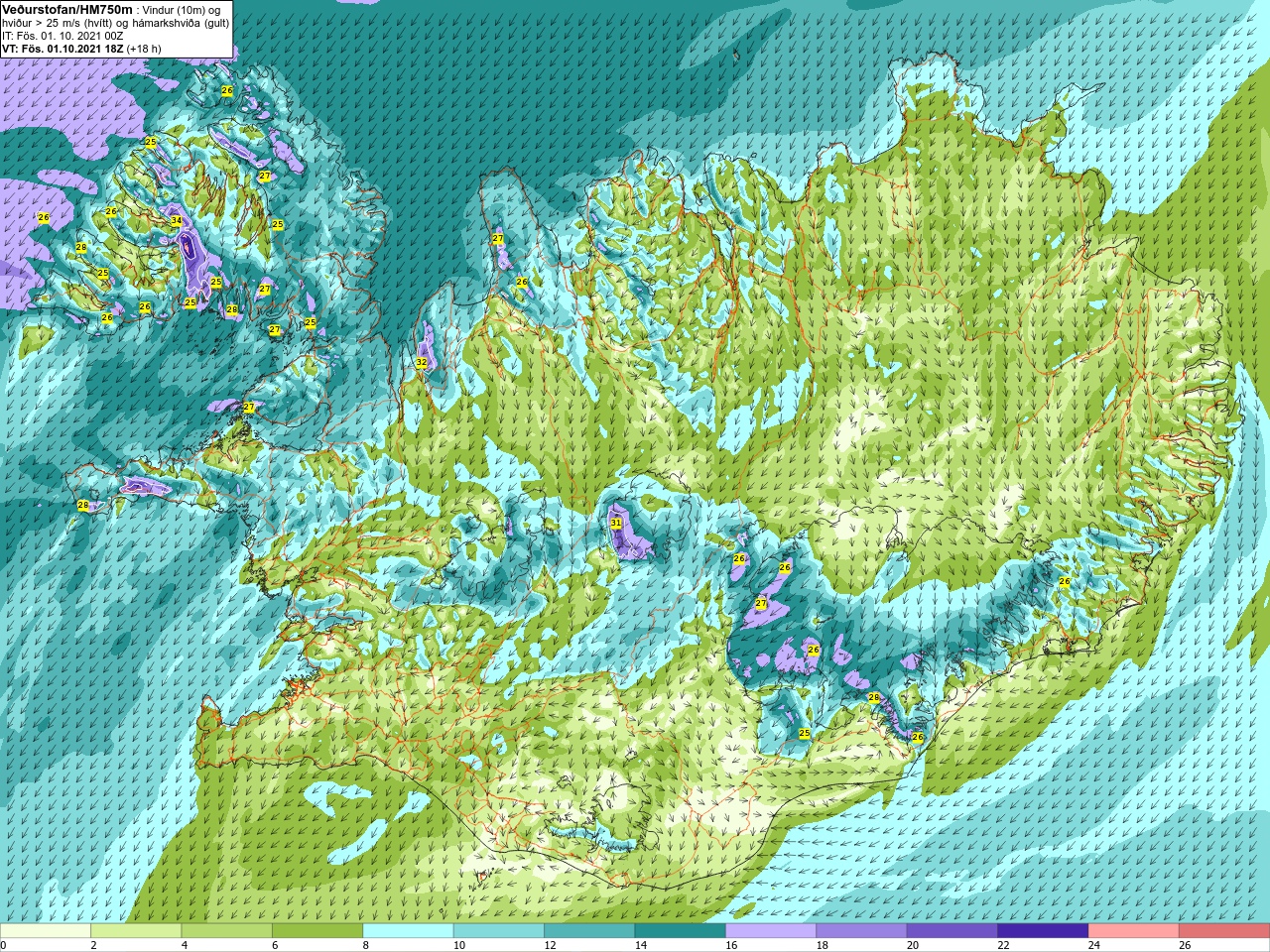The image size is (1270, 952).
Task: Click the teal 12–14 m/s legend swatch
Action: 589,931
